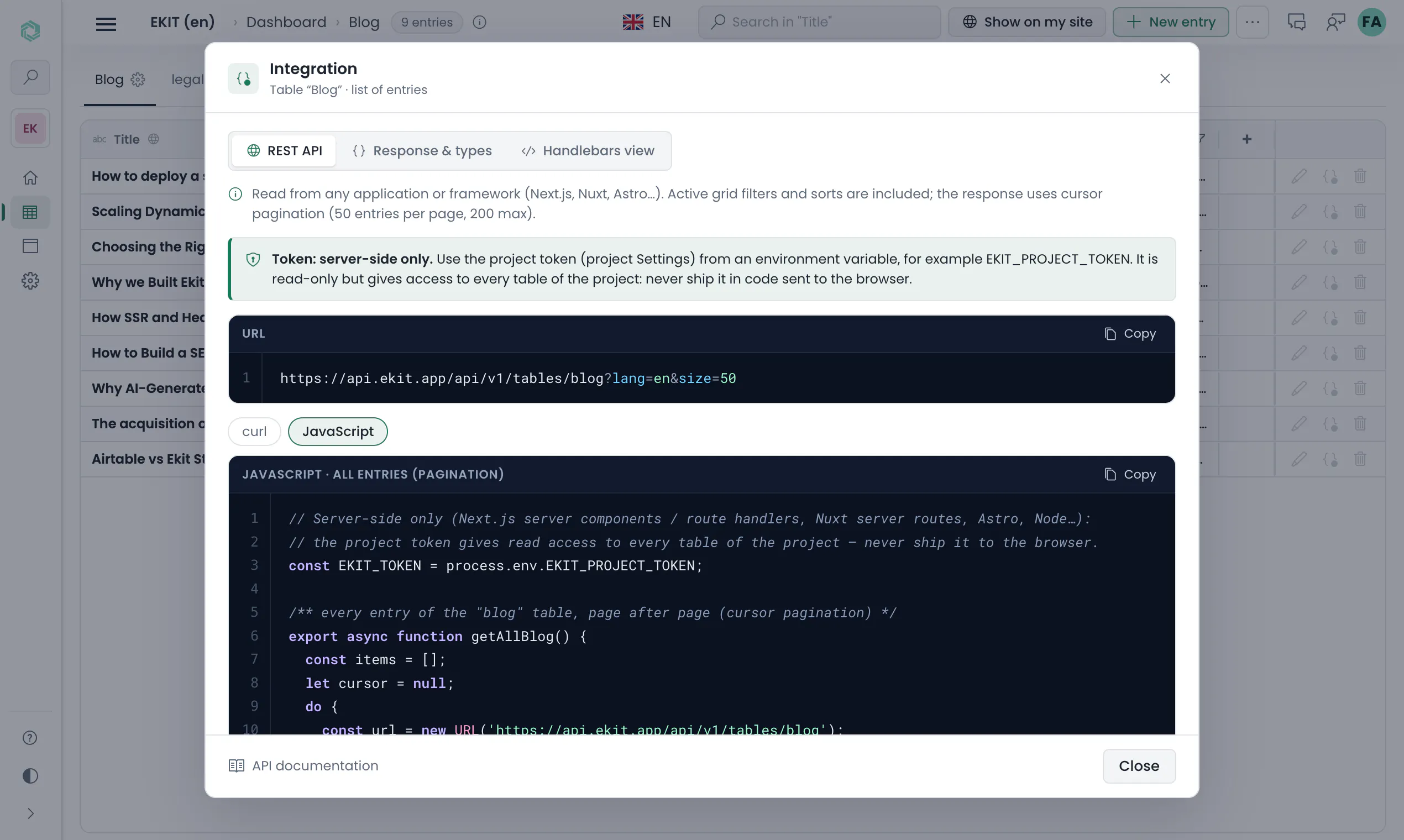Open the sidebar search icon
This screenshot has width=1404, height=840.
30,77
